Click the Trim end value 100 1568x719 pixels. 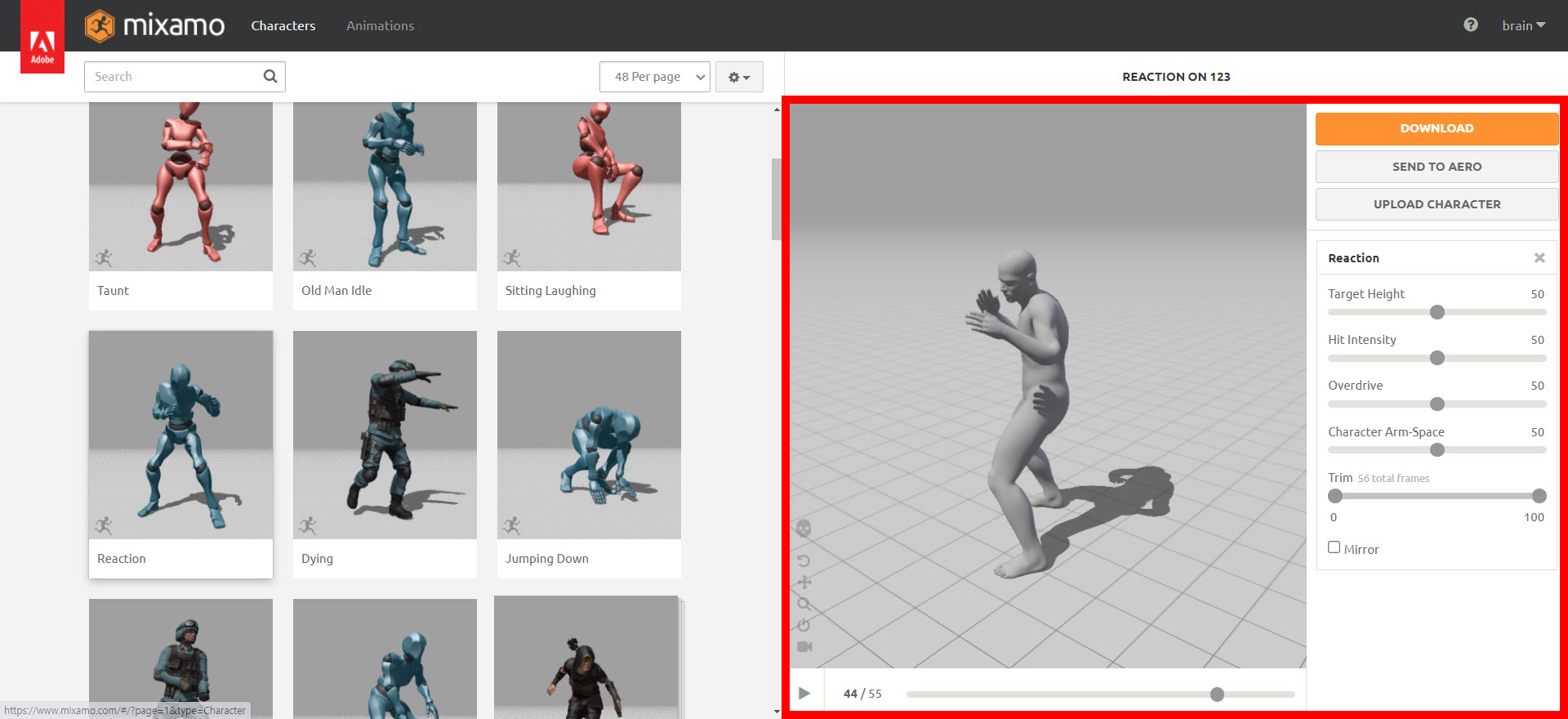[1534, 517]
